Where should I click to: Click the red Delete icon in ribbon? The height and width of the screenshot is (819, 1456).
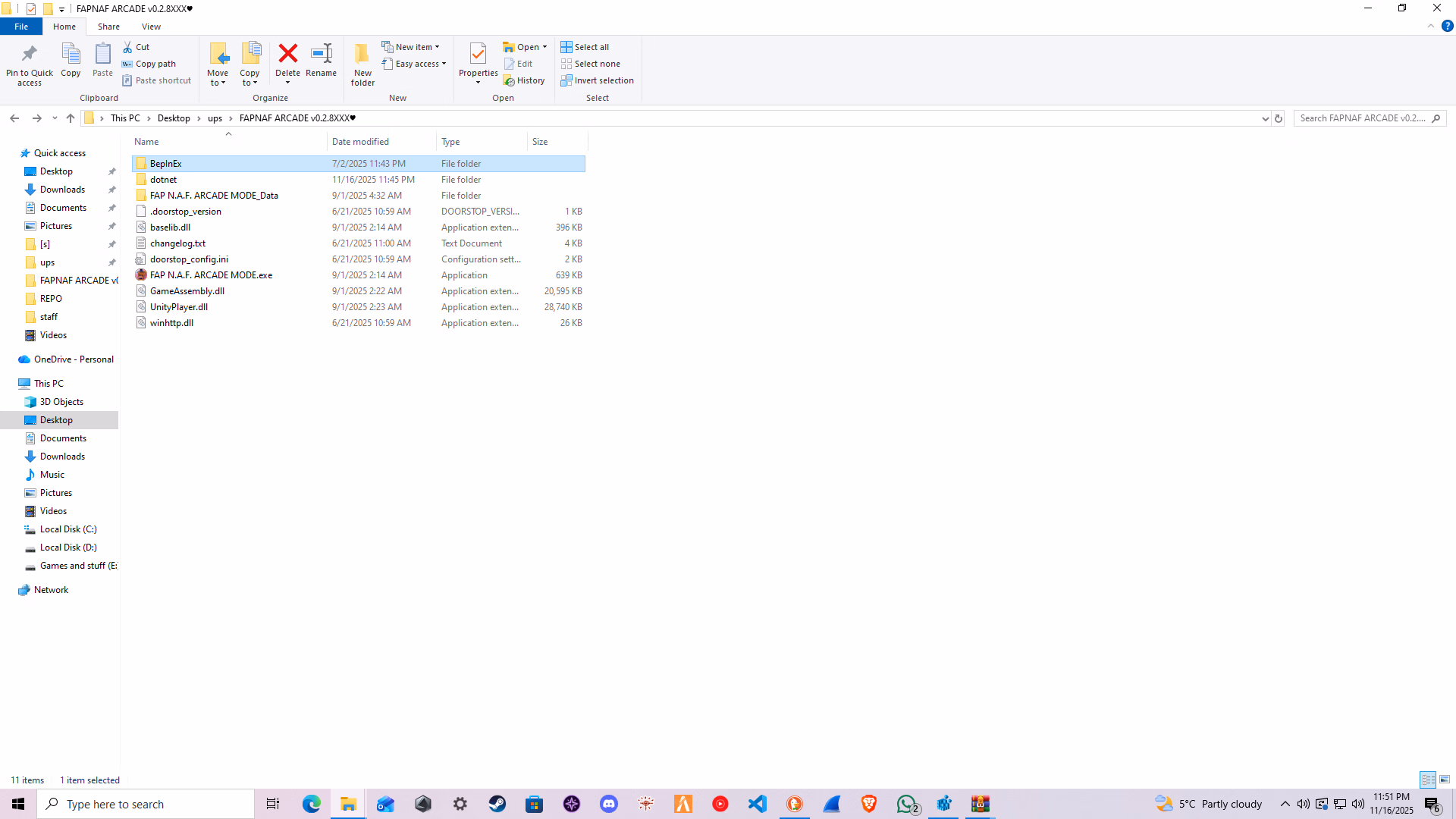(x=287, y=54)
